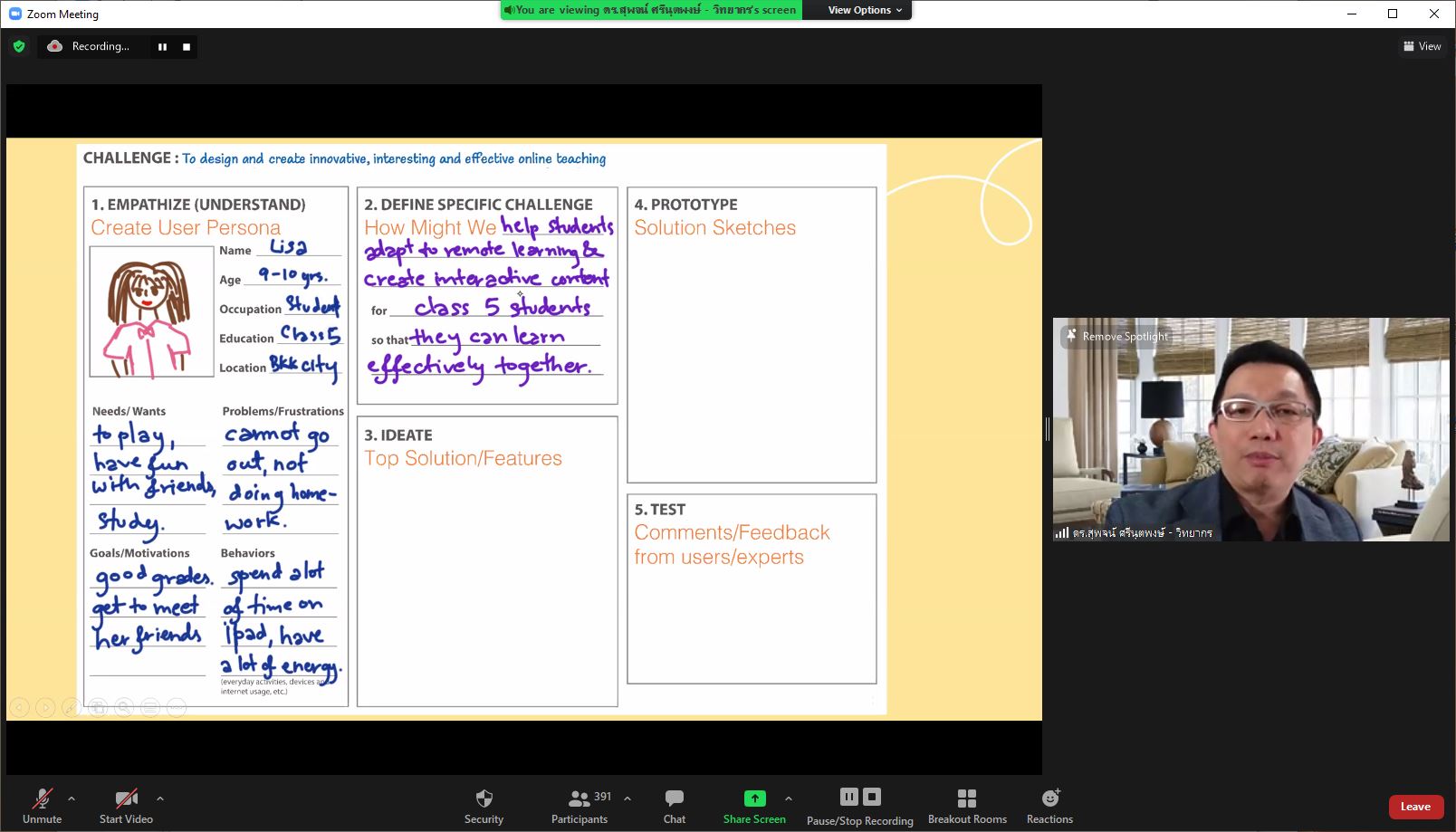Open the View layout menu

[x=1422, y=46]
